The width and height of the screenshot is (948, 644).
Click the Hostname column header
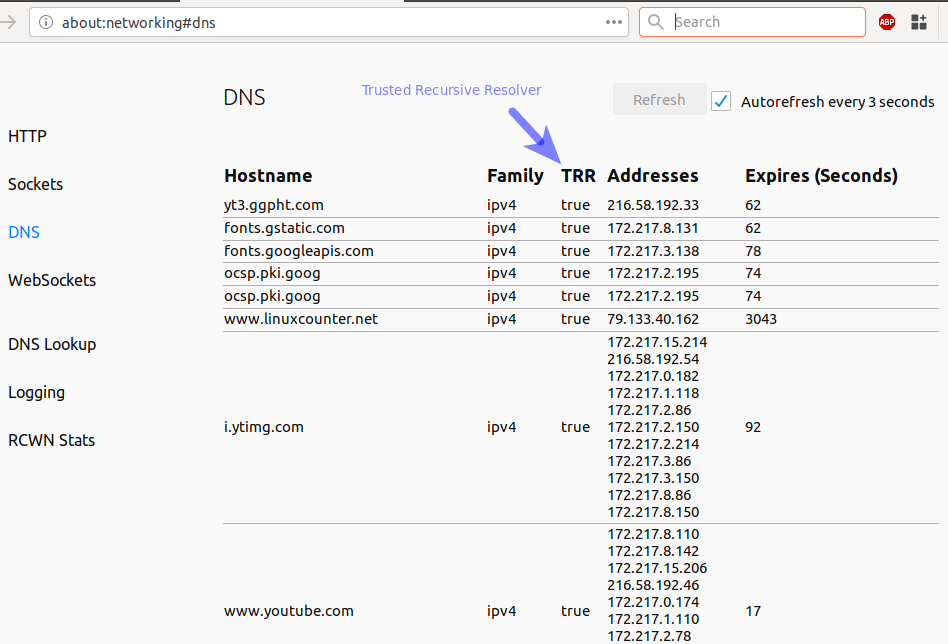coord(268,176)
